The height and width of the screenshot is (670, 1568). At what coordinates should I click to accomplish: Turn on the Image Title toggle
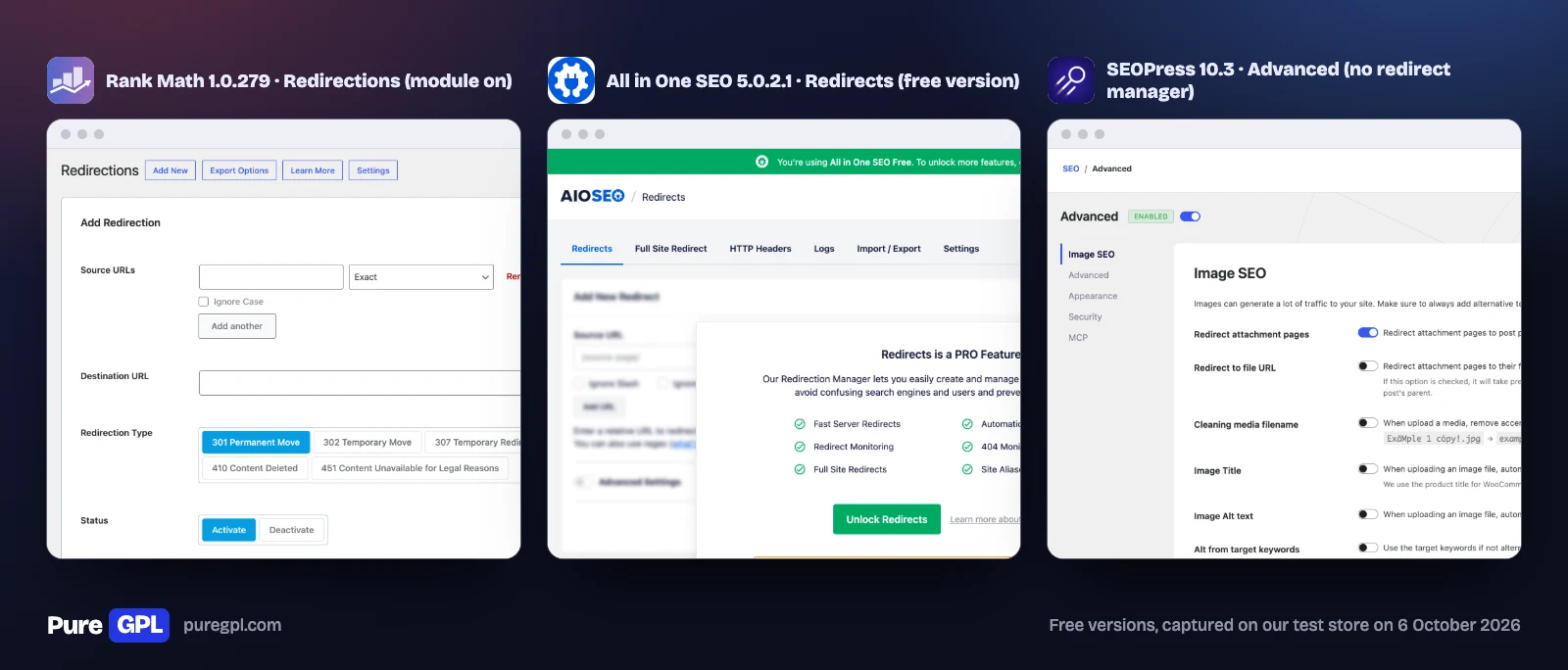coord(1367,469)
